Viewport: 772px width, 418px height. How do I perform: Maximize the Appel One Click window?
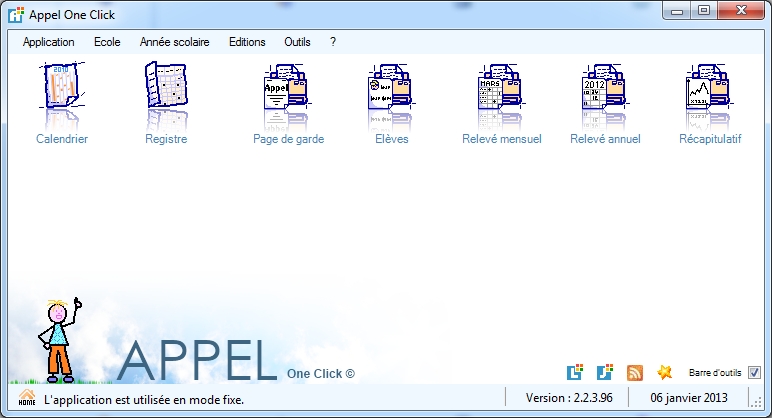click(704, 11)
